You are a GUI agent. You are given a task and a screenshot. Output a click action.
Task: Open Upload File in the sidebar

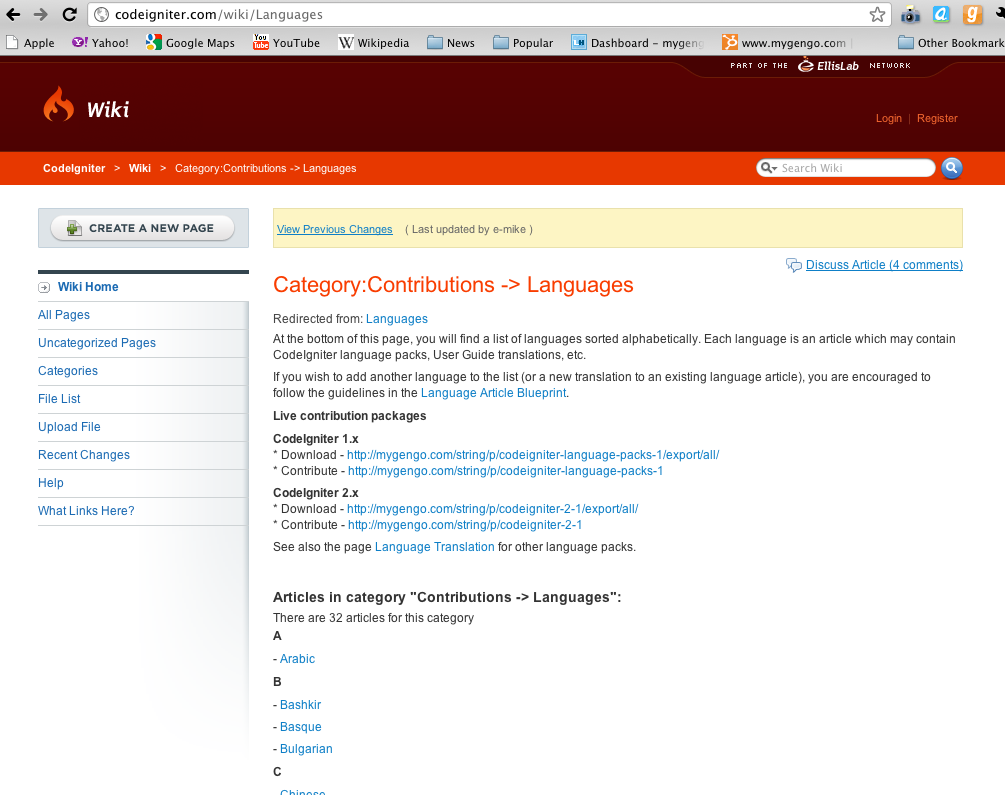69,427
